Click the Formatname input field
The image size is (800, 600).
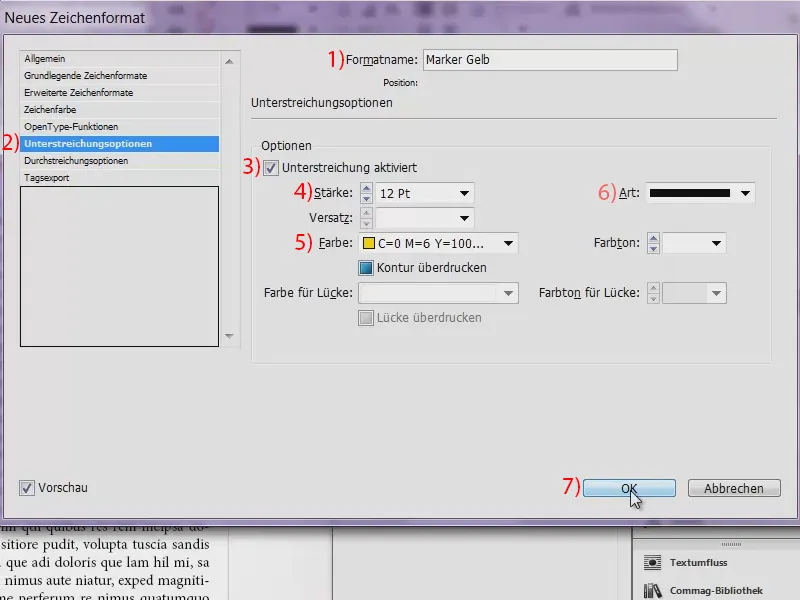click(550, 60)
